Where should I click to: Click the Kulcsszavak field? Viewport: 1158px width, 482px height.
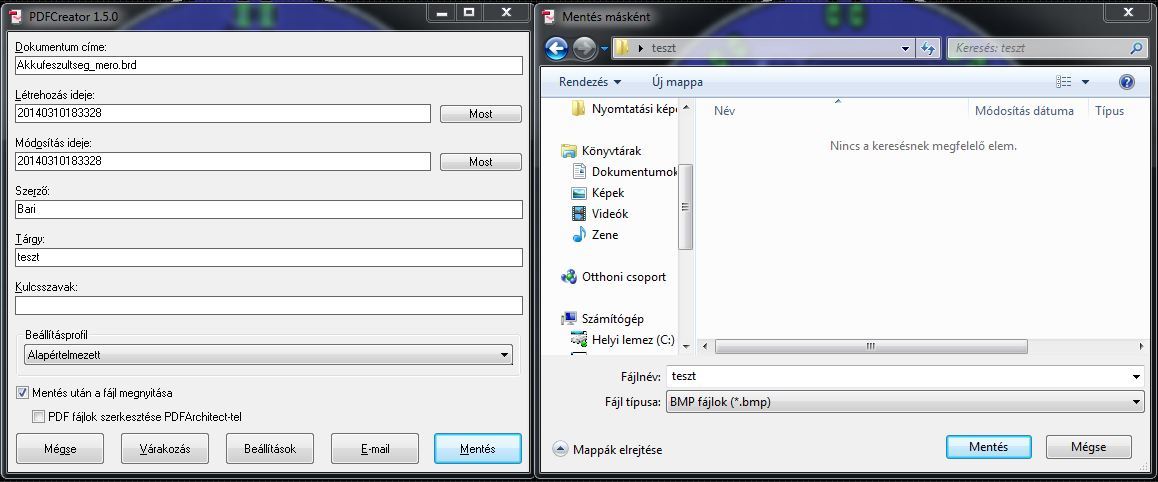pyautogui.click(x=269, y=305)
